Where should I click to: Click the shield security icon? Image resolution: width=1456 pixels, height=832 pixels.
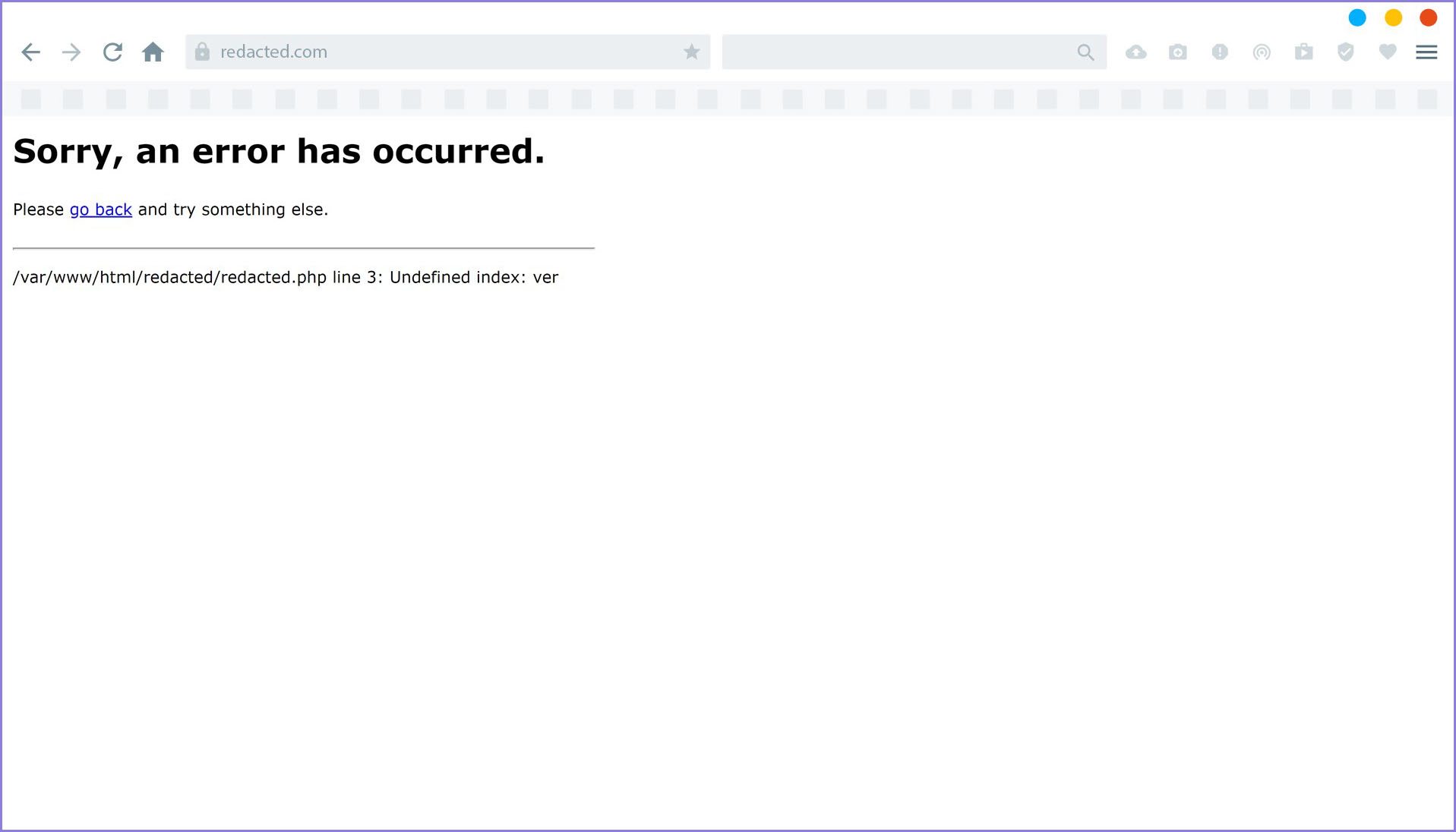1345,52
